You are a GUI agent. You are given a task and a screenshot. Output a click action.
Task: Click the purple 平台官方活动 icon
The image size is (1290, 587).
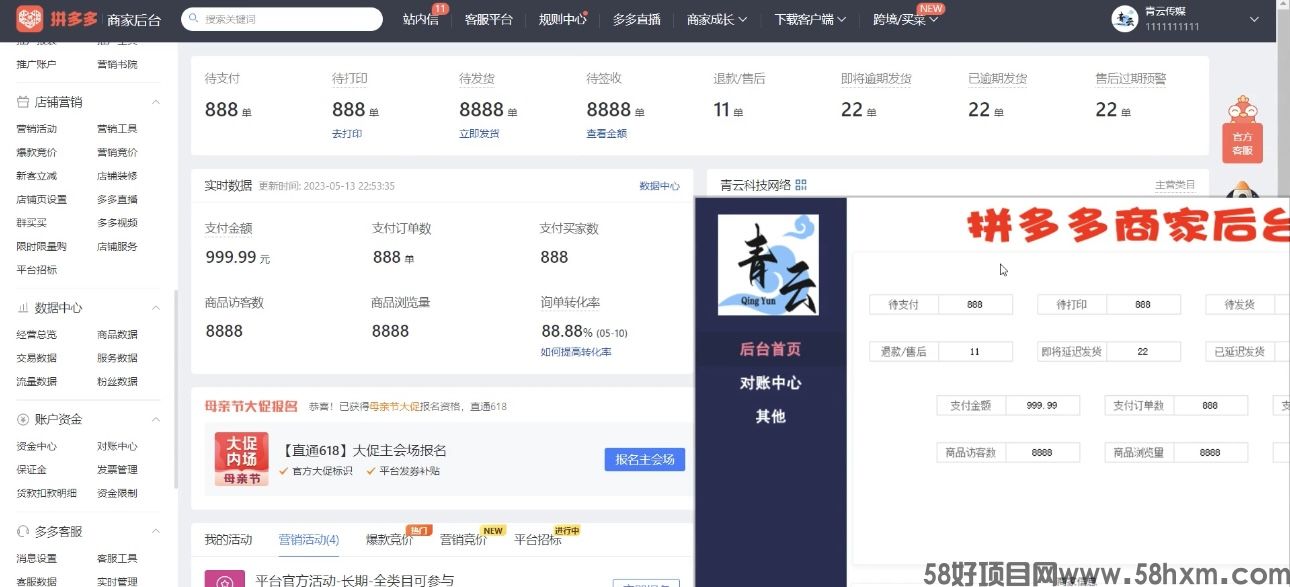coord(225,579)
